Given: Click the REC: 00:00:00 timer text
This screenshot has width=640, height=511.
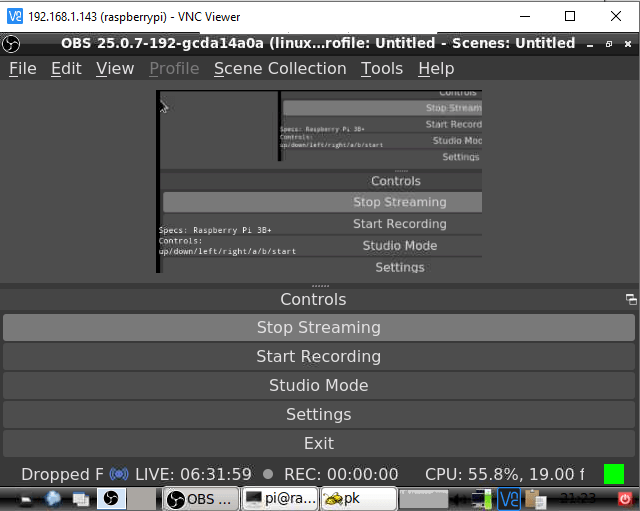Looking at the screenshot, I should (341, 474).
